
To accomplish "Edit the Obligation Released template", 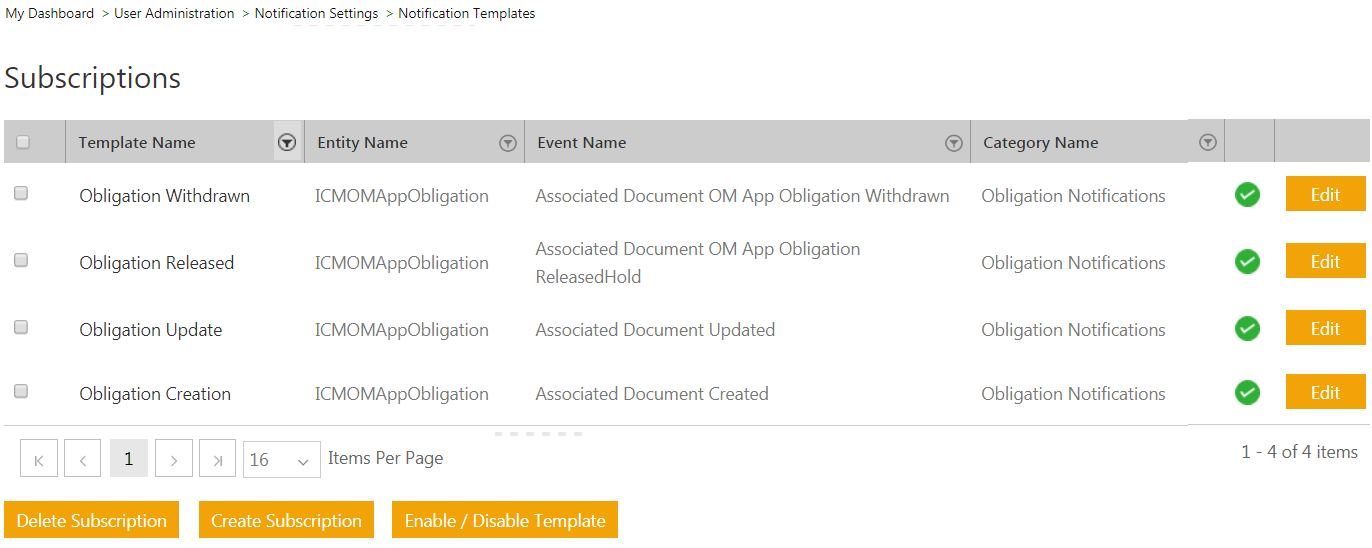I will [x=1325, y=262].
